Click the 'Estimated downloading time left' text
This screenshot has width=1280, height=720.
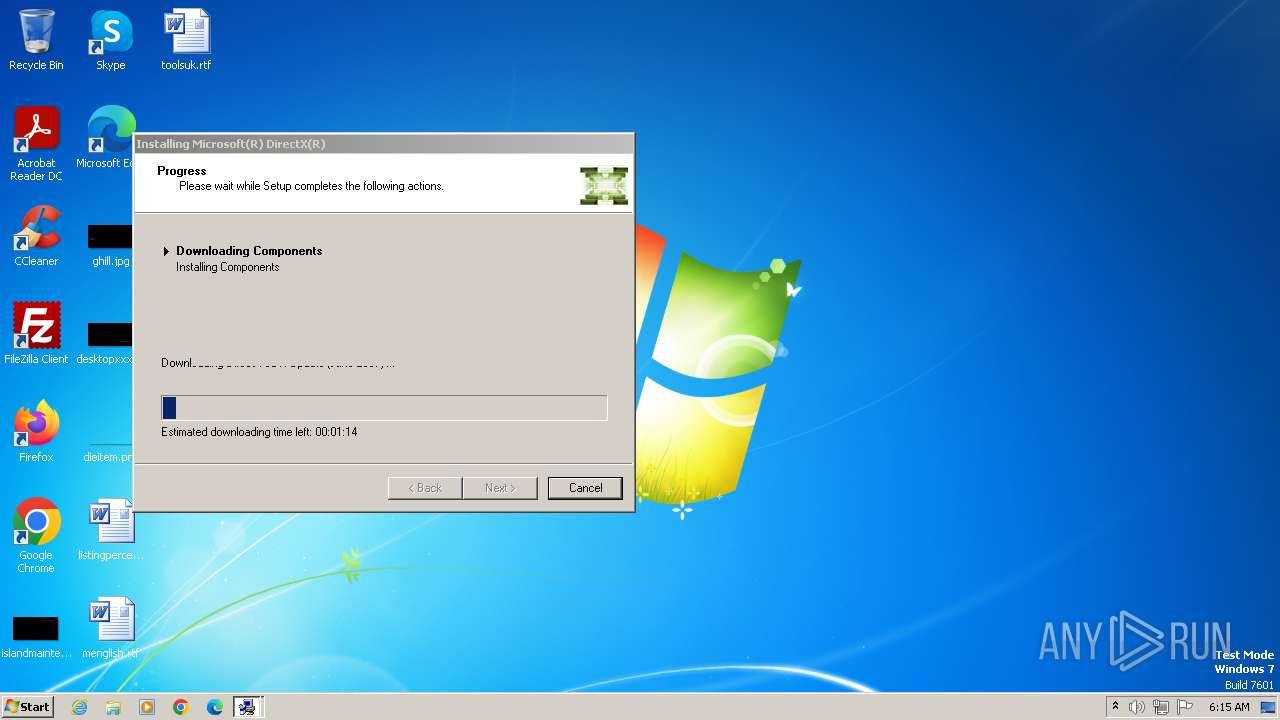pos(259,432)
